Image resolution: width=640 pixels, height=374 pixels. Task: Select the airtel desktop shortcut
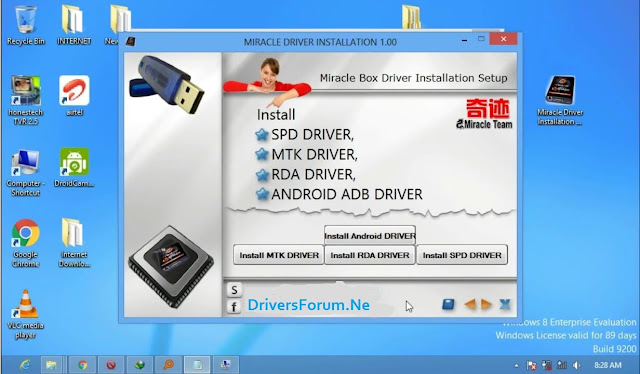(74, 96)
